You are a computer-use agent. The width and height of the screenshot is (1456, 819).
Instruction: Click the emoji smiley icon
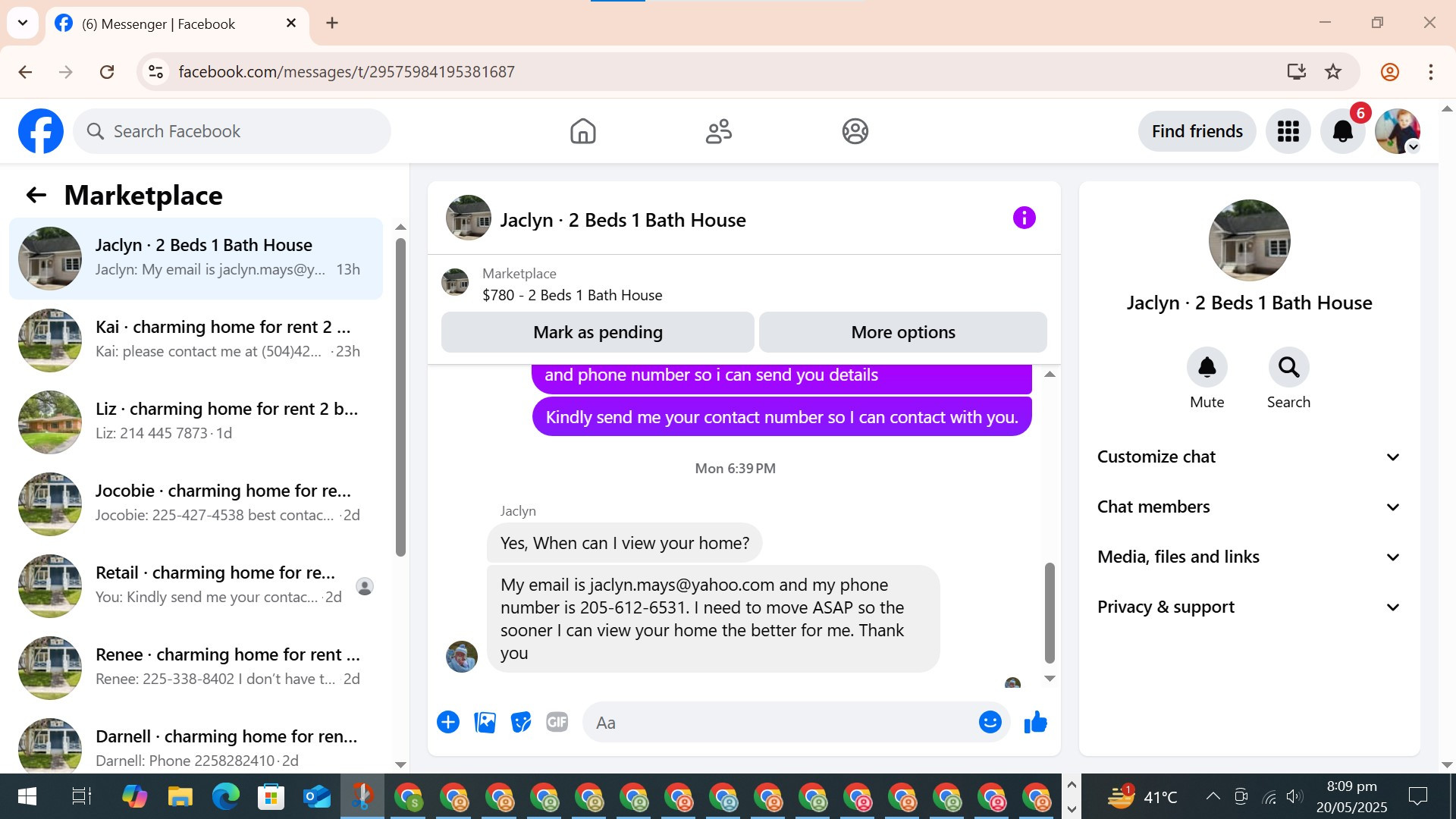tap(990, 722)
